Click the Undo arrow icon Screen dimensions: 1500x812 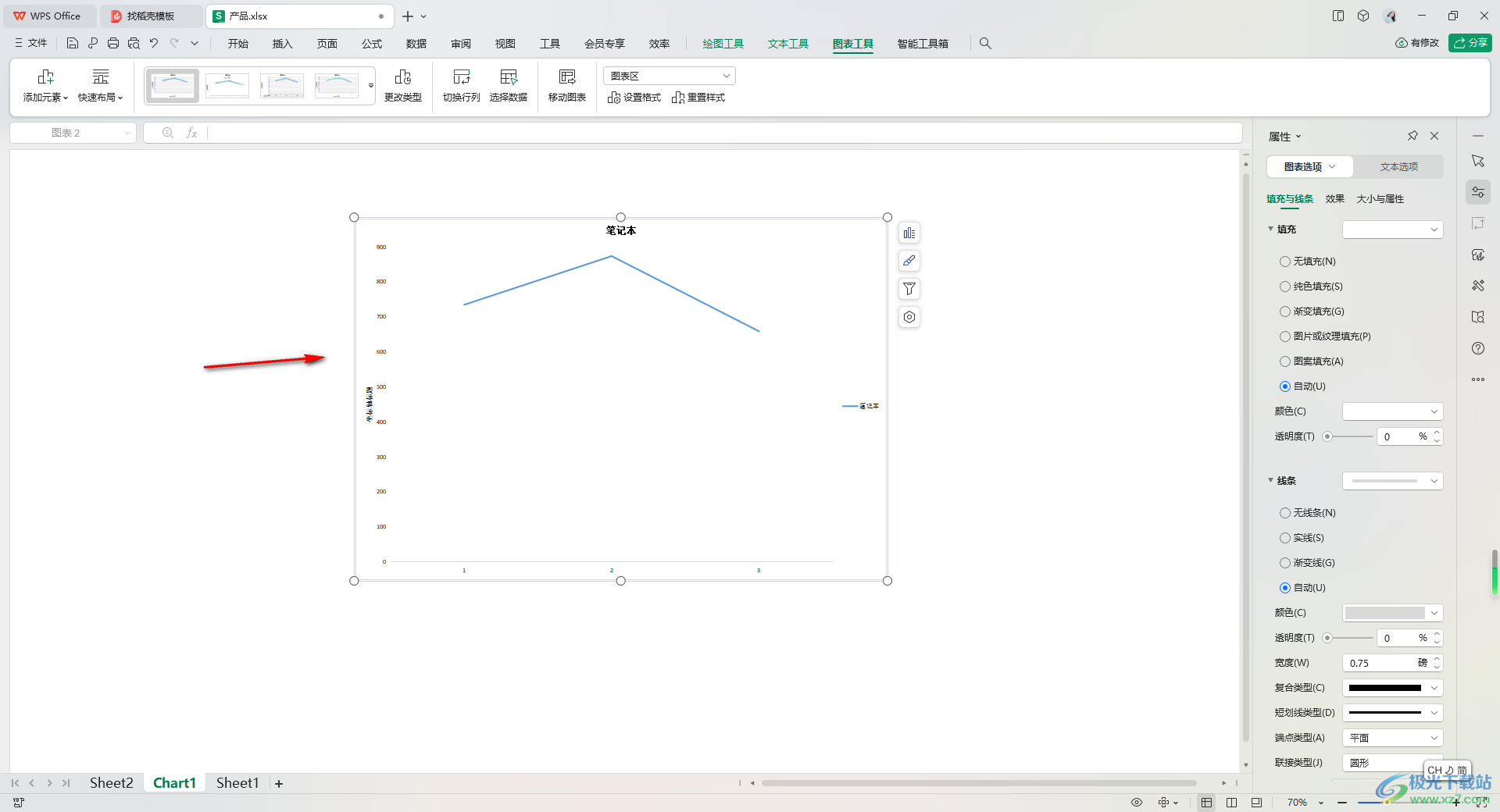(x=154, y=44)
